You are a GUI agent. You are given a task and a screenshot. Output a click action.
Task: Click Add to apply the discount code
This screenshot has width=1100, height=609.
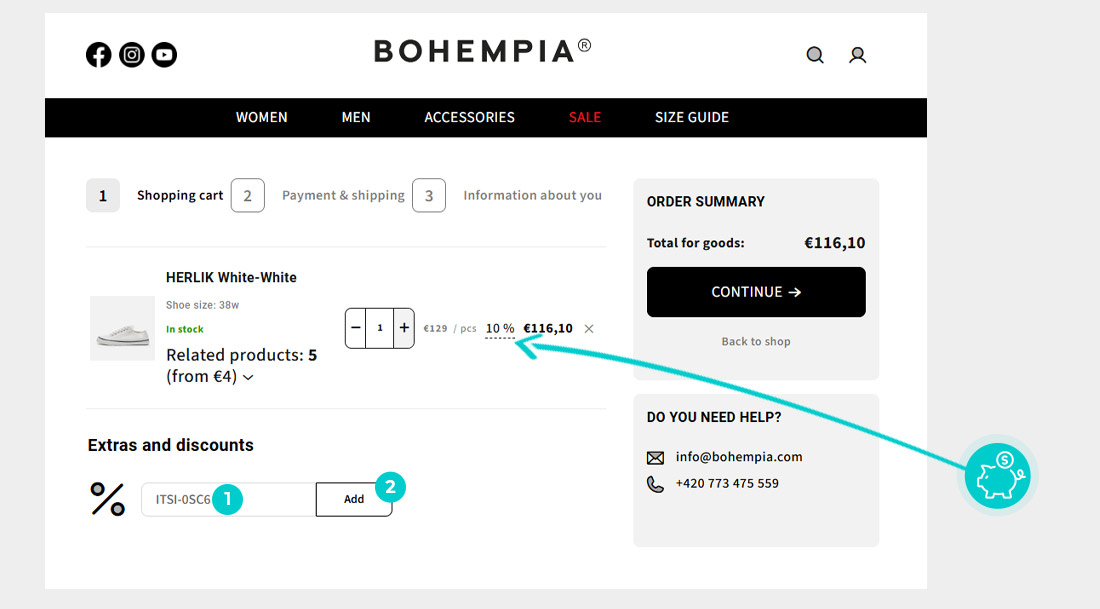pos(354,499)
